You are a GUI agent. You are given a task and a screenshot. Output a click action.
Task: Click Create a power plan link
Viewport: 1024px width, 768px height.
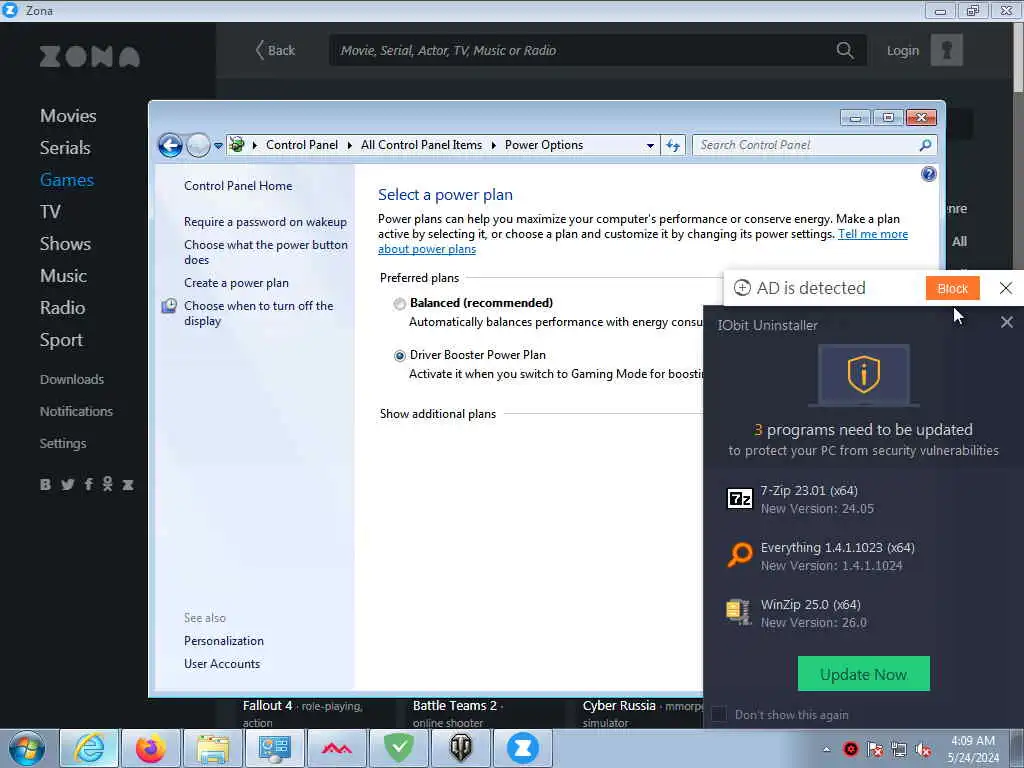pyautogui.click(x=236, y=283)
